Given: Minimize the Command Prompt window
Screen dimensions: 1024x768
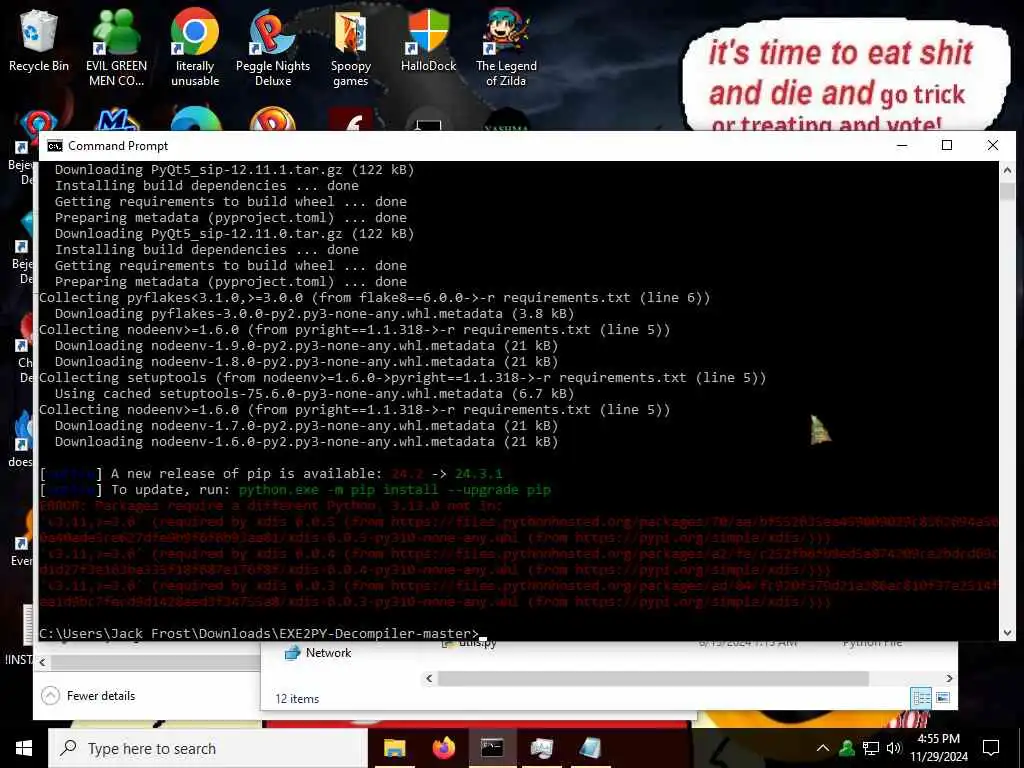Looking at the screenshot, I should click(x=902, y=146).
